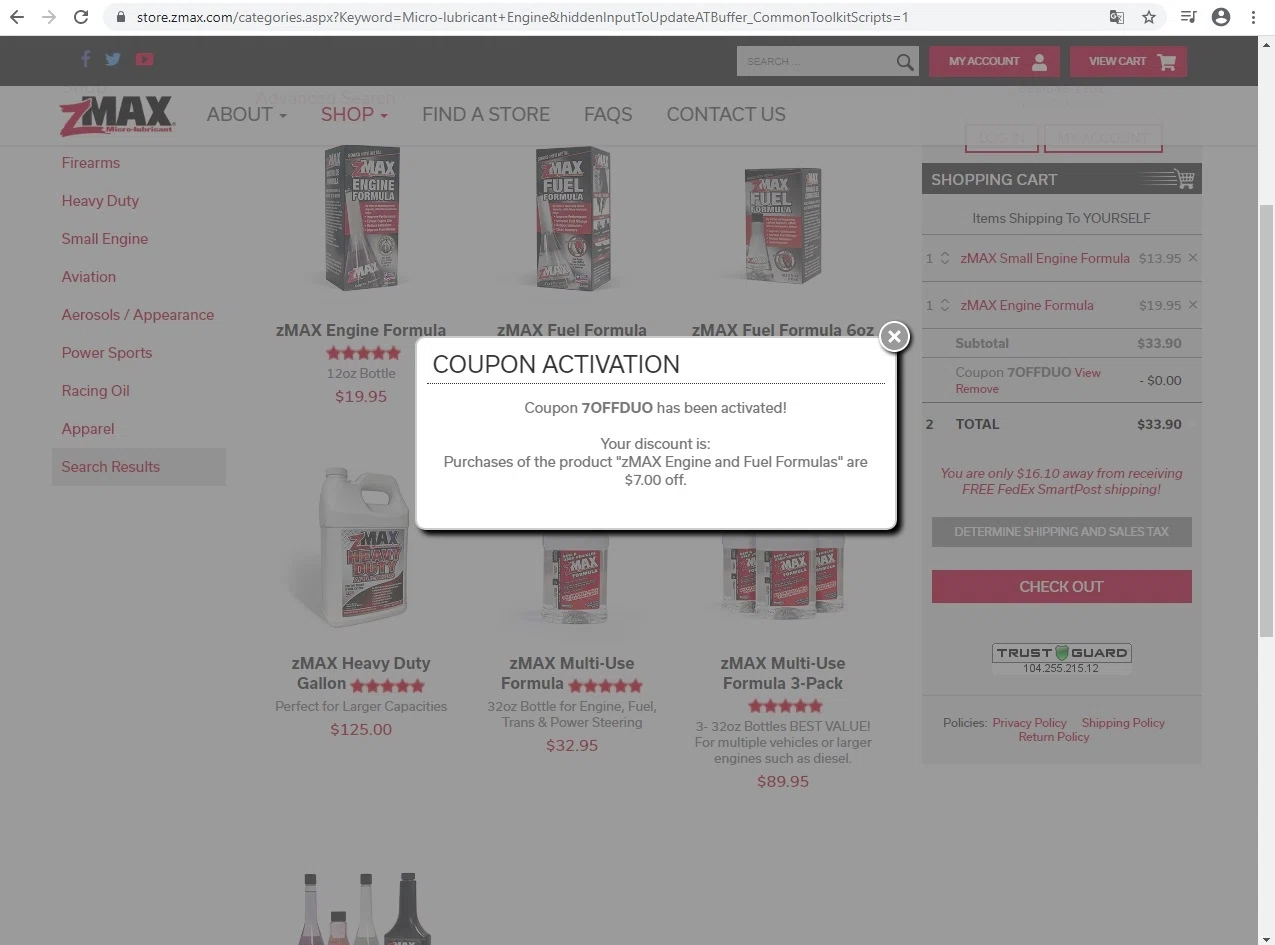Expand the SHOP dropdown menu

(x=354, y=114)
